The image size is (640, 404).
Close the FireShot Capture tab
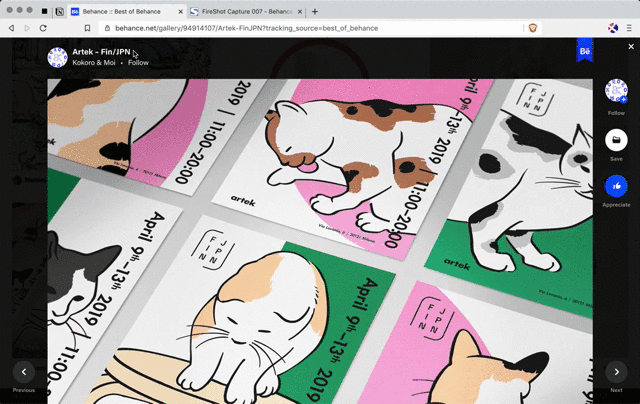[x=300, y=12]
